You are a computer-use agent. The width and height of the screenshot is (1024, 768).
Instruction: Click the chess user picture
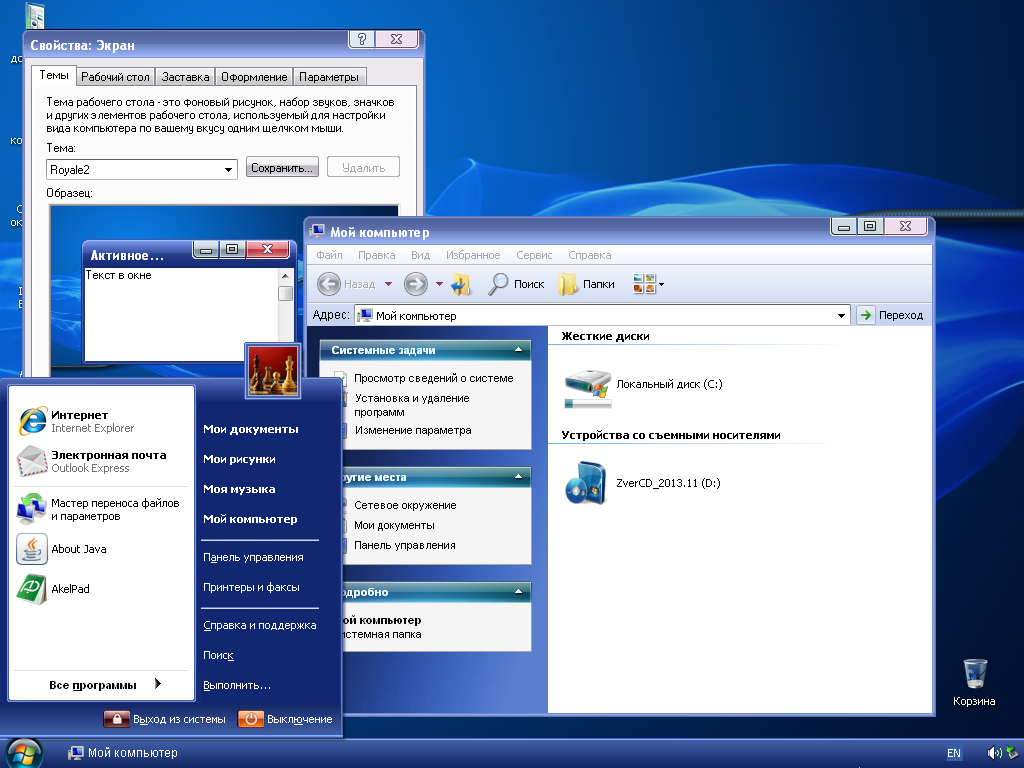(273, 370)
